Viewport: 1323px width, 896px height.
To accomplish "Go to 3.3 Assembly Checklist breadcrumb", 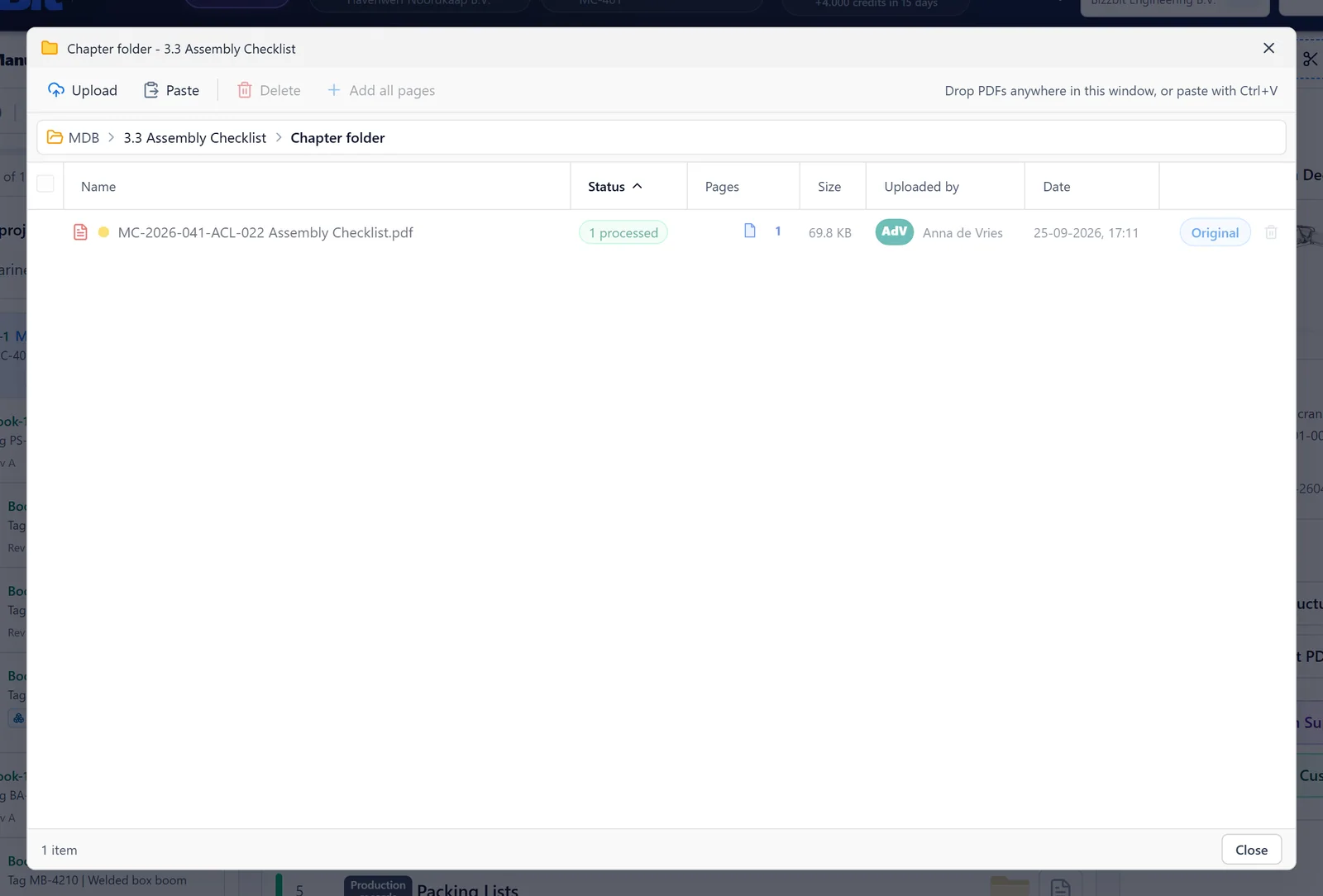I will tap(195, 137).
